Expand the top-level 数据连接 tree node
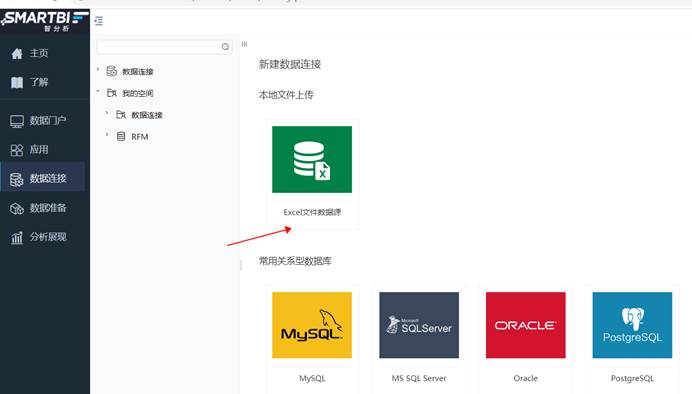The width and height of the screenshot is (692, 394). pos(98,69)
